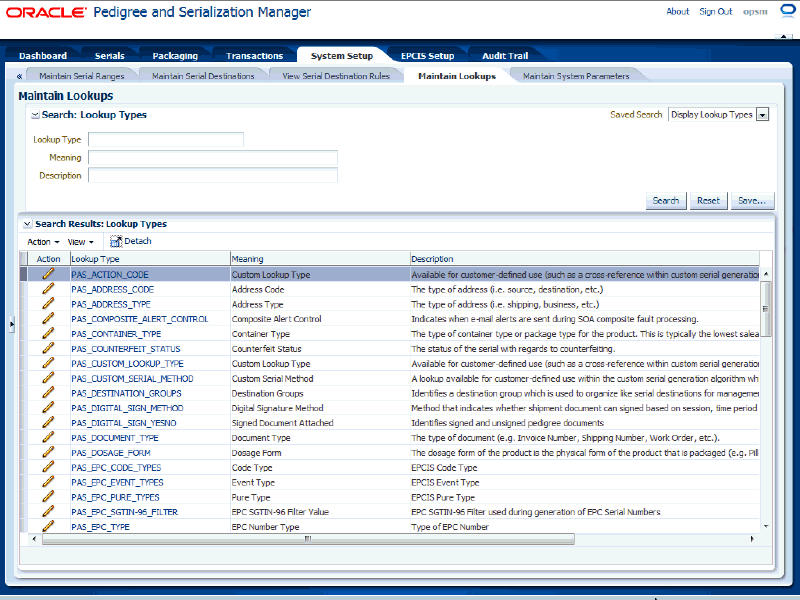Click the table's horizontal scrollbar thumb
Viewport: 800px width, 600px height.
click(x=308, y=539)
